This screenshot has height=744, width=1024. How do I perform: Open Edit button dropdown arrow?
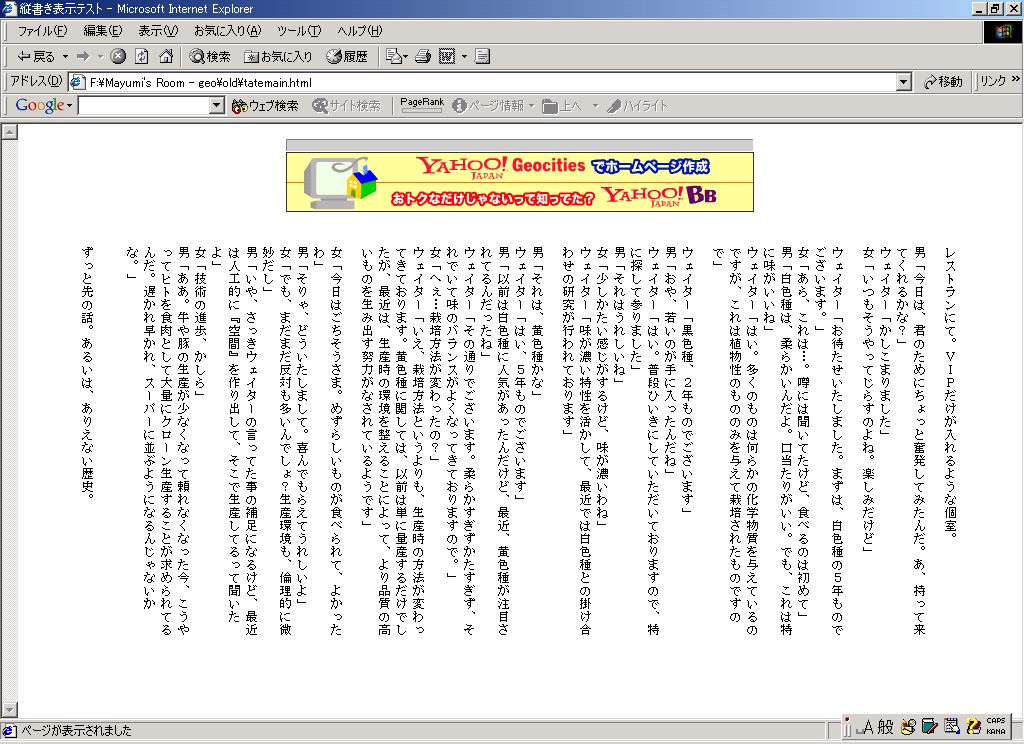[x=464, y=57]
